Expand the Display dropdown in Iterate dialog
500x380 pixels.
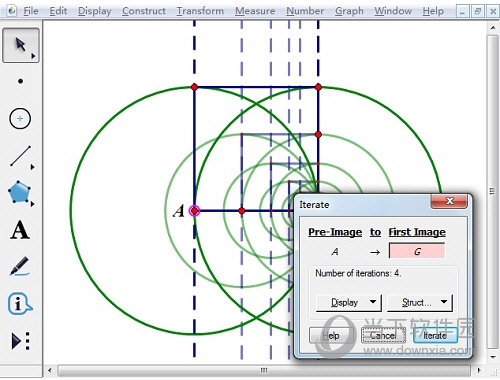pos(348,303)
